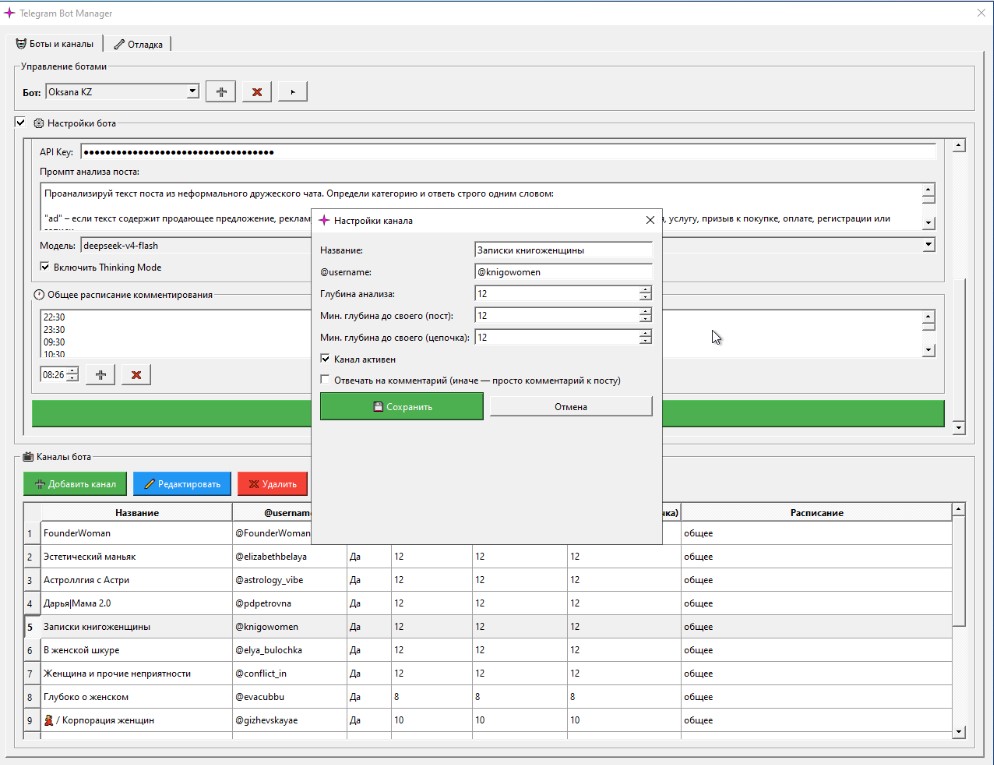
Task: Select 09:30 in the schedule list
Action: coord(55,342)
